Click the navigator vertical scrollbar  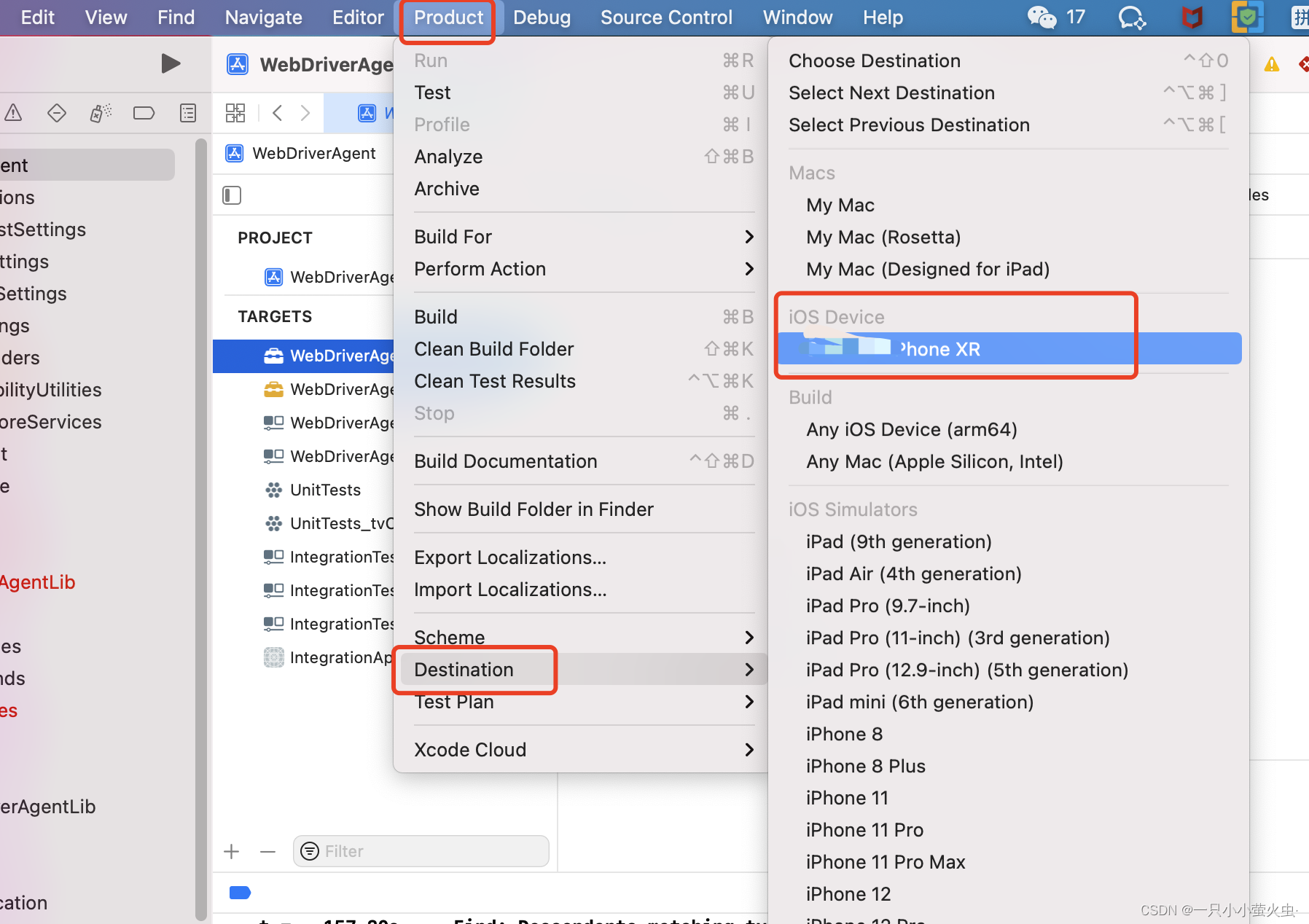(x=201, y=528)
